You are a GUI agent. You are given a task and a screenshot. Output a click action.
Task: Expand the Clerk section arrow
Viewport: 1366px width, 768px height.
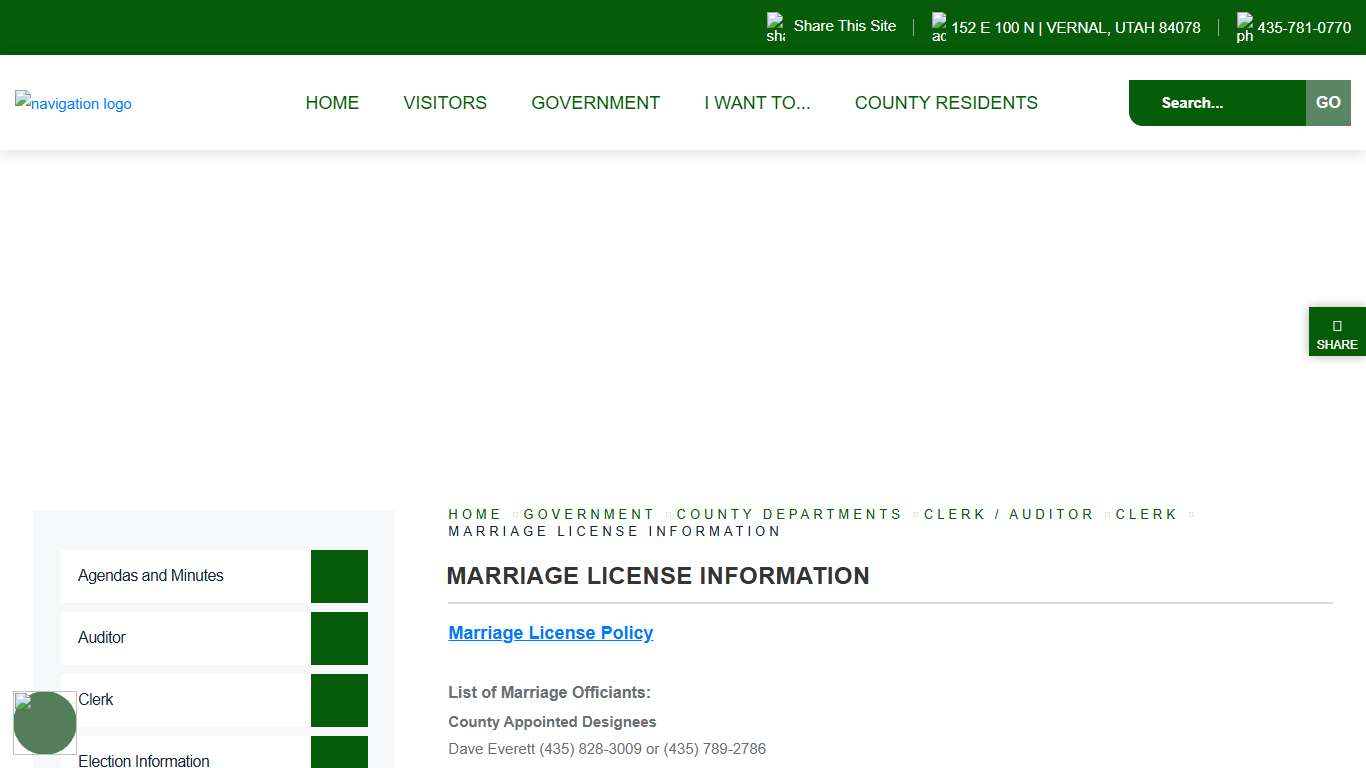(339, 700)
